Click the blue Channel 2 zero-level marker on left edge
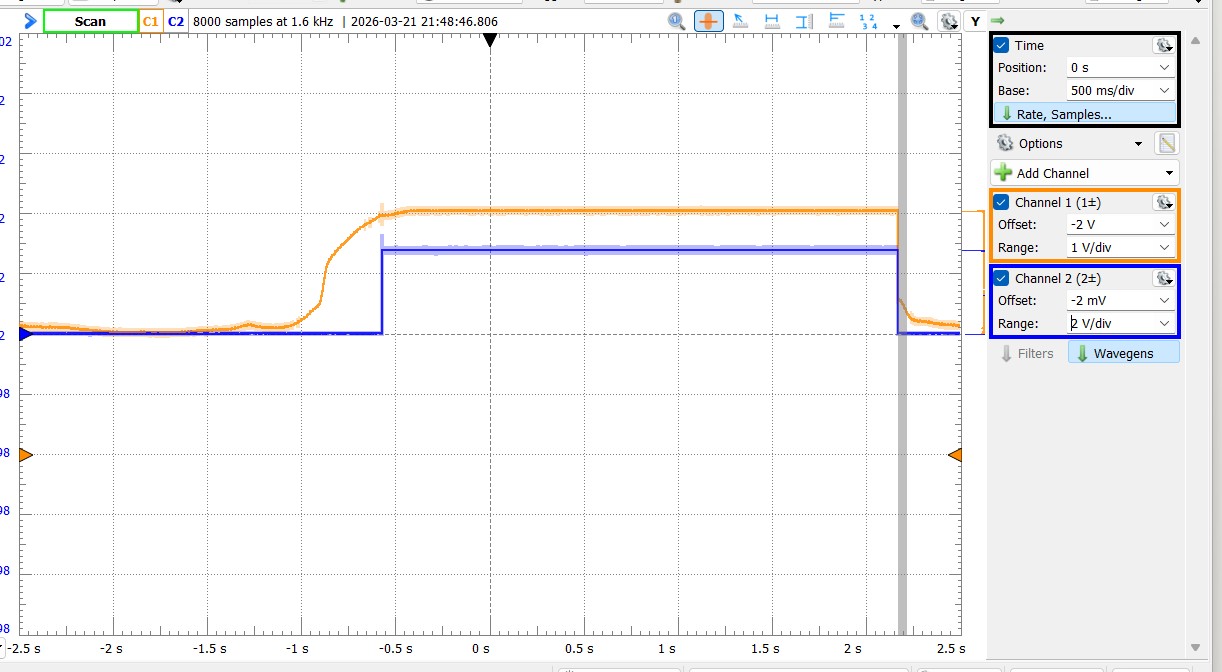This screenshot has width=1222, height=672. [x=26, y=334]
